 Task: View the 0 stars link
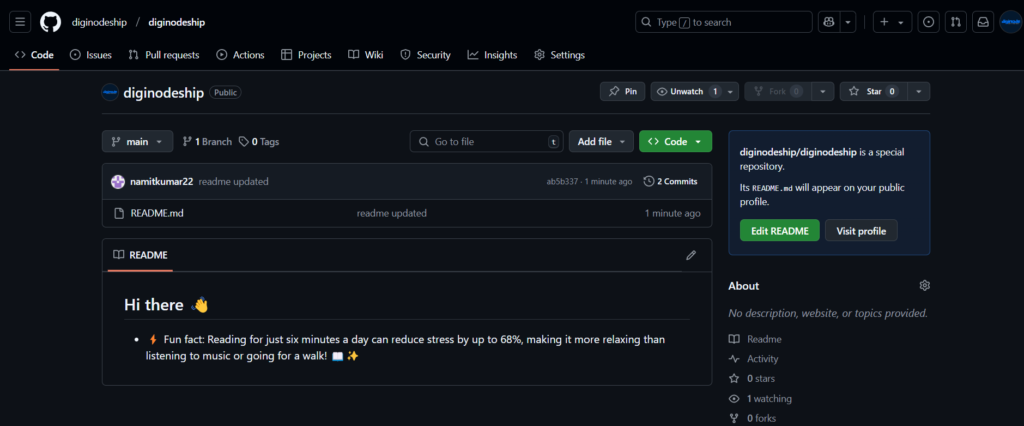click(752, 378)
